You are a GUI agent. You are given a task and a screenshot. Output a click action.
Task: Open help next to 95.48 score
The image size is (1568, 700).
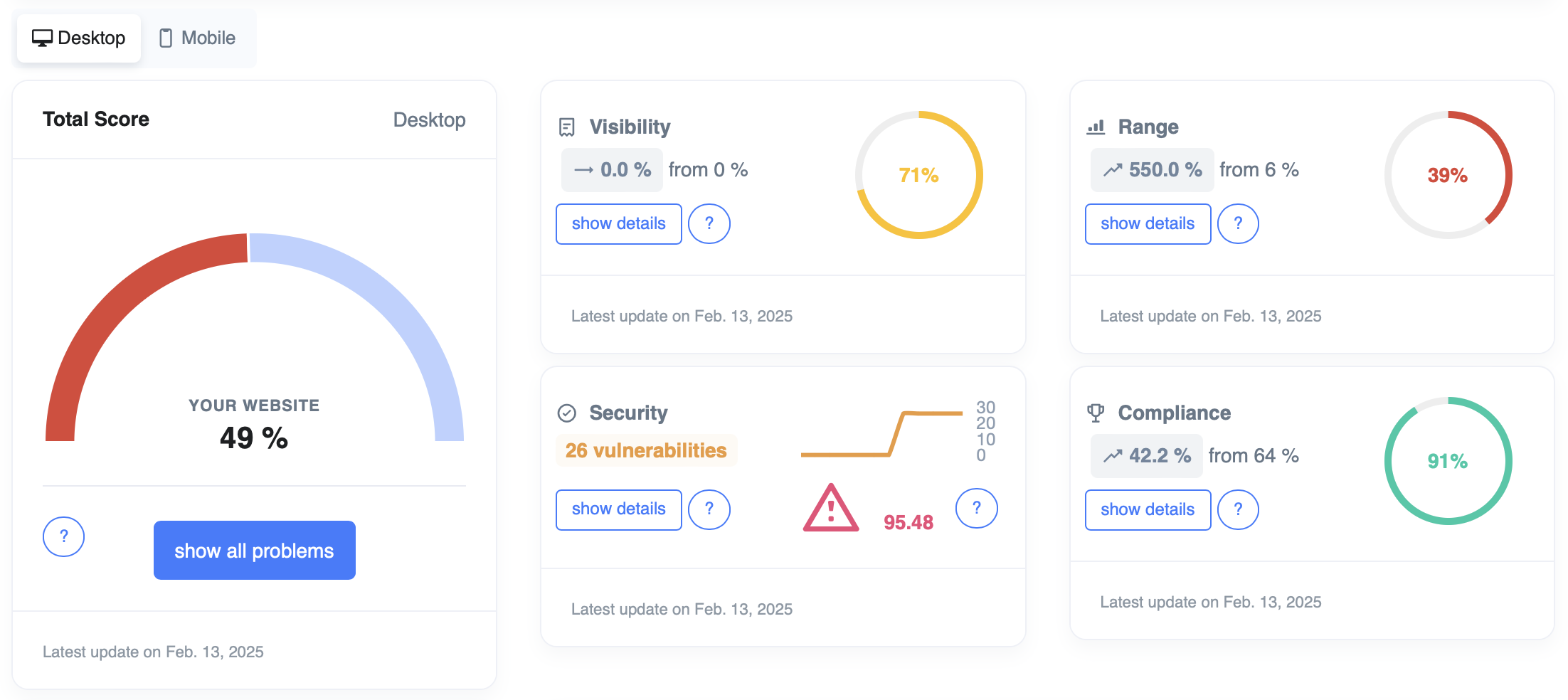[x=977, y=508]
